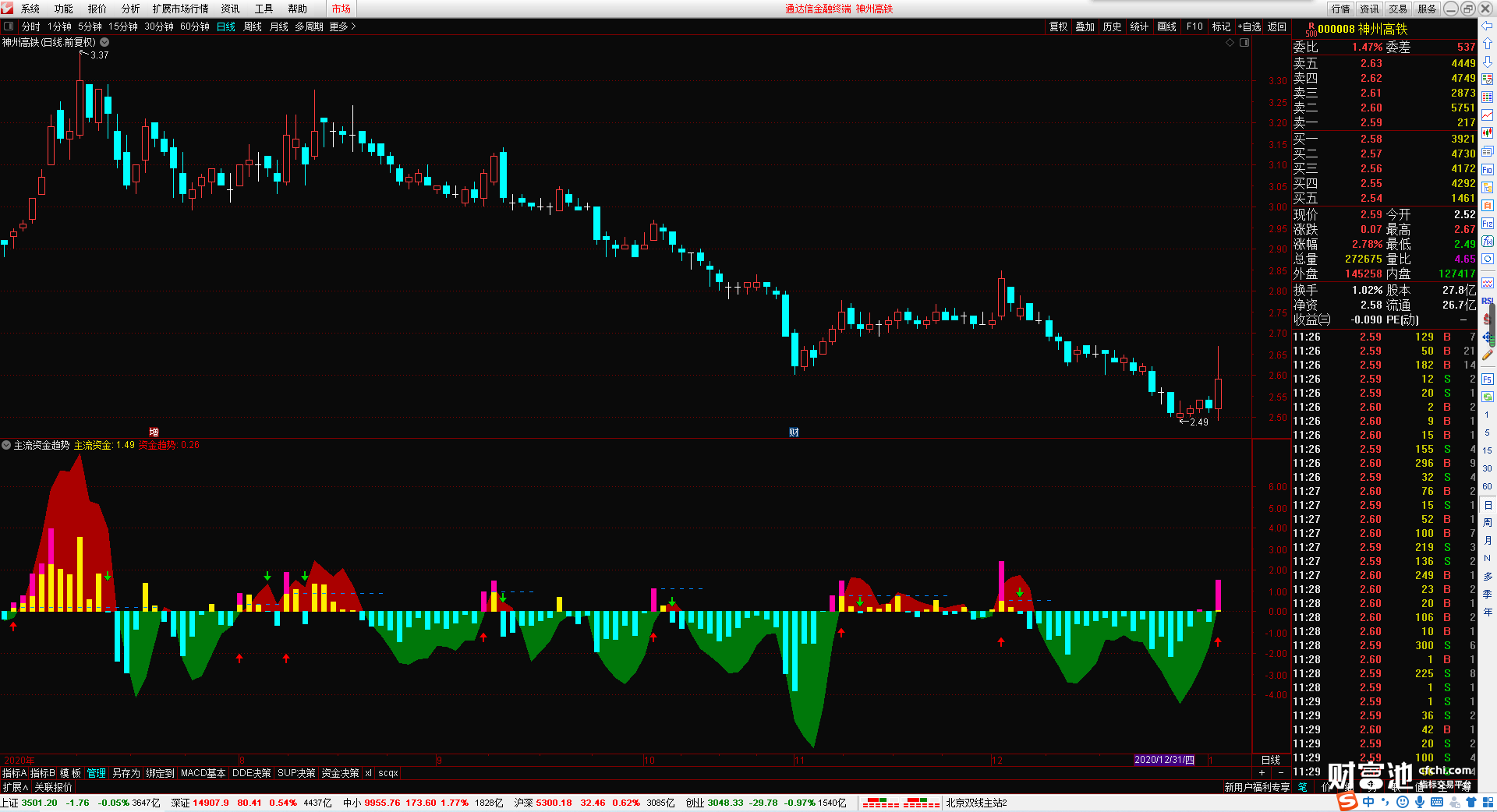Expand the 扩展 panel at the bottom
The height and width of the screenshot is (812, 1497).
point(15,787)
